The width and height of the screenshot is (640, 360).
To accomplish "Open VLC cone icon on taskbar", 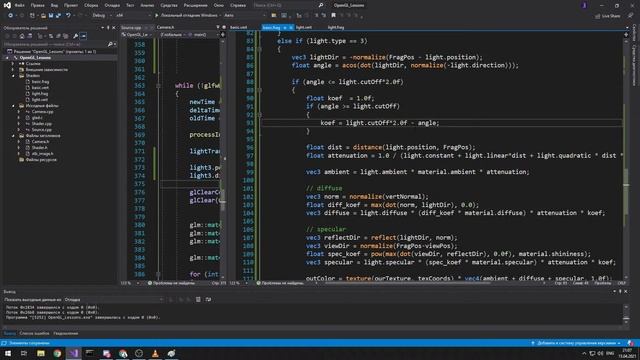I will tap(155, 353).
